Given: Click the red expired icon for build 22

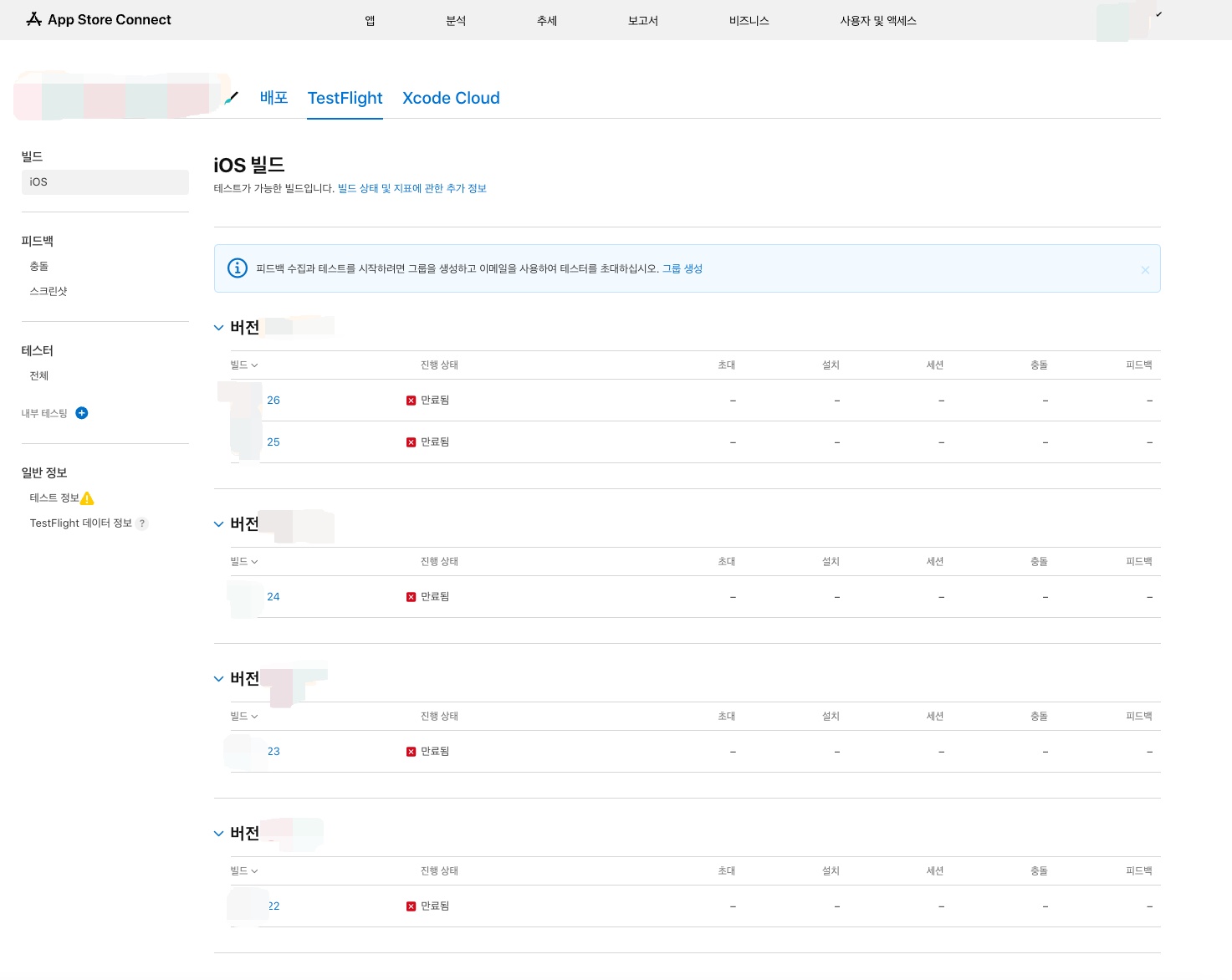Looking at the screenshot, I should (411, 906).
